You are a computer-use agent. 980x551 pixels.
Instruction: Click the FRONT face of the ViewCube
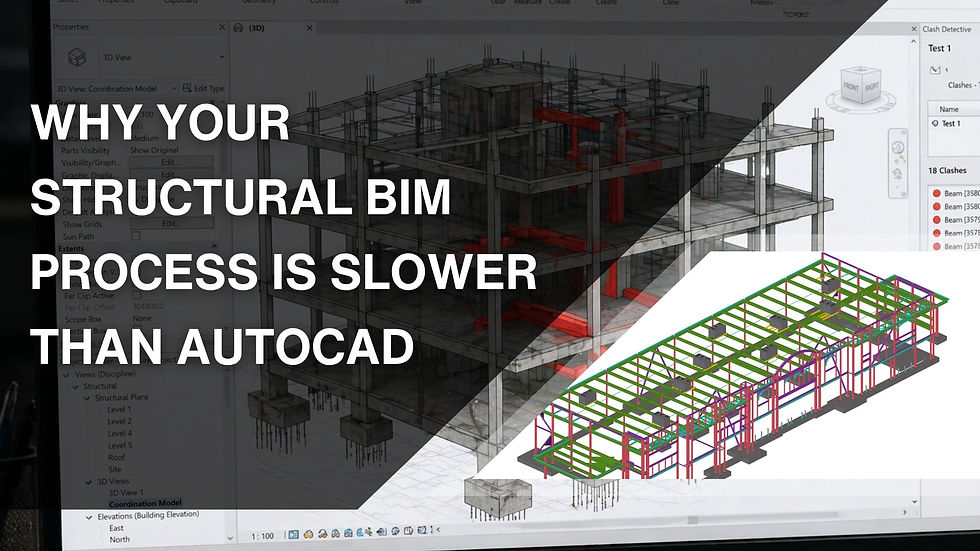(851, 87)
